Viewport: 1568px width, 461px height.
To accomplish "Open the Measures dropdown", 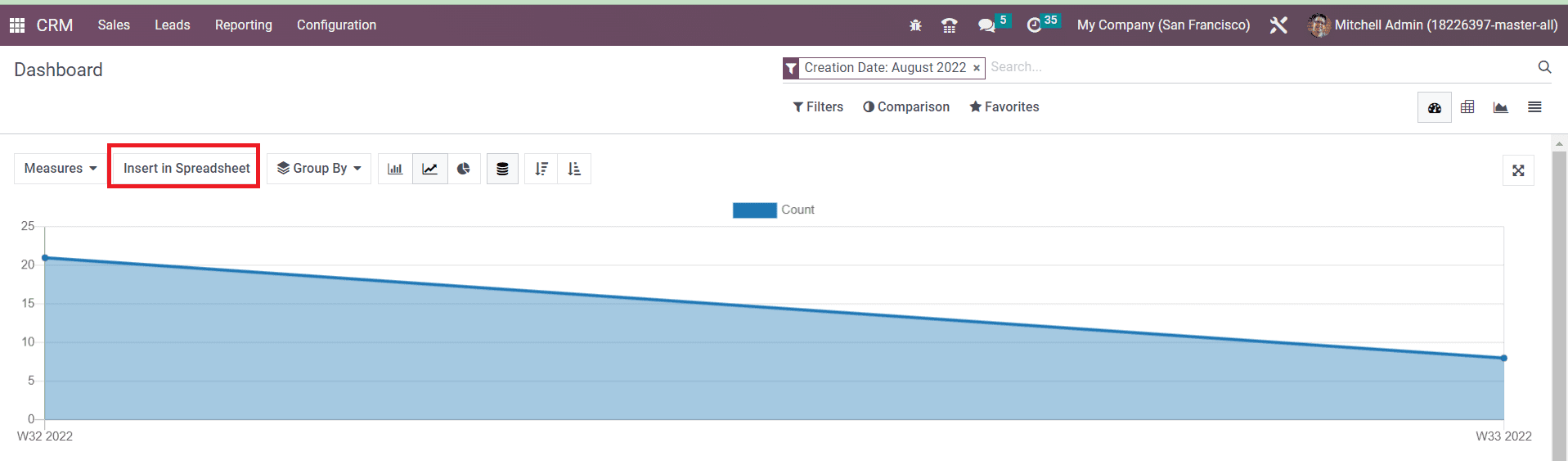I will (x=61, y=169).
